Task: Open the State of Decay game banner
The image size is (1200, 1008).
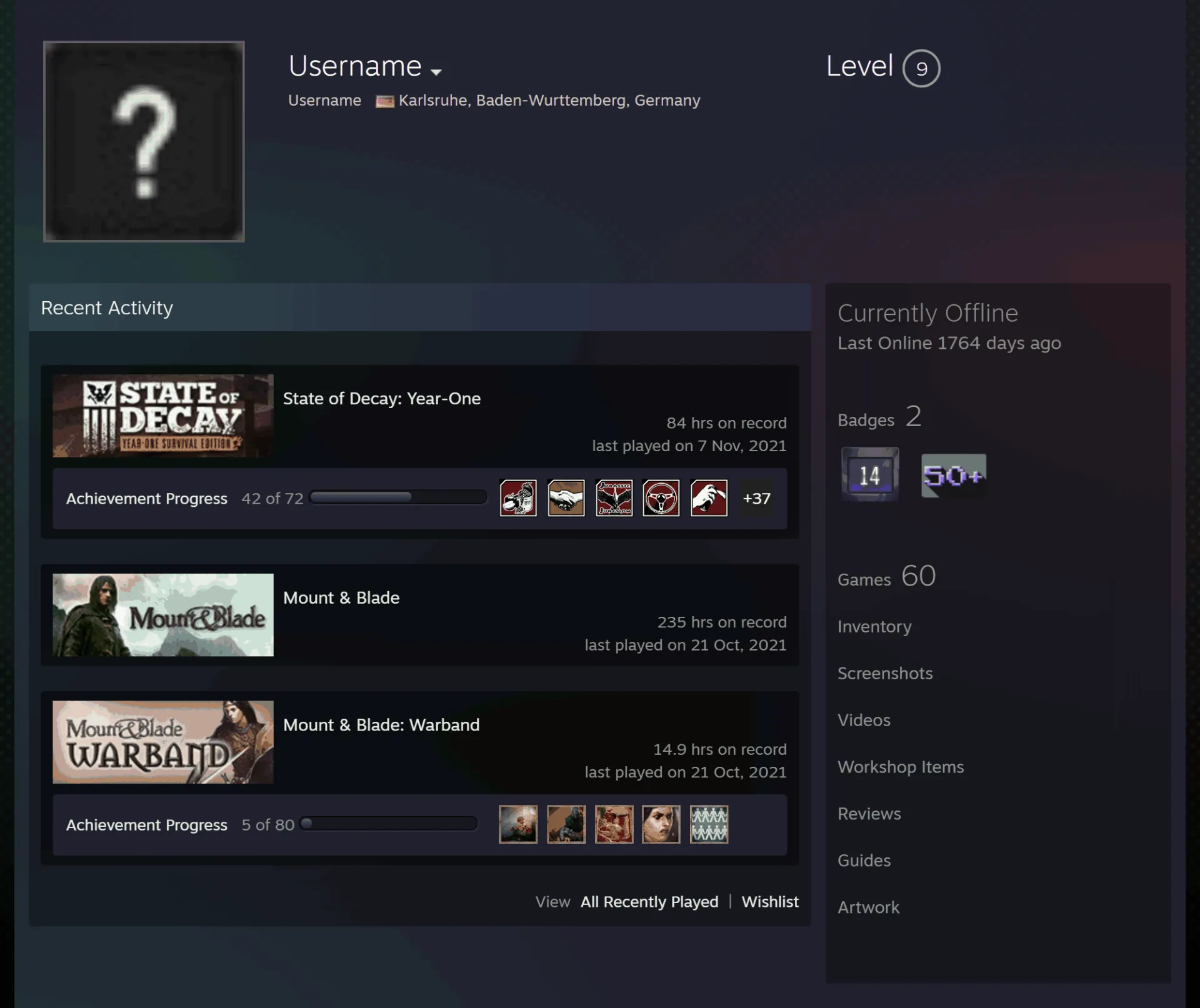Action: [x=163, y=416]
